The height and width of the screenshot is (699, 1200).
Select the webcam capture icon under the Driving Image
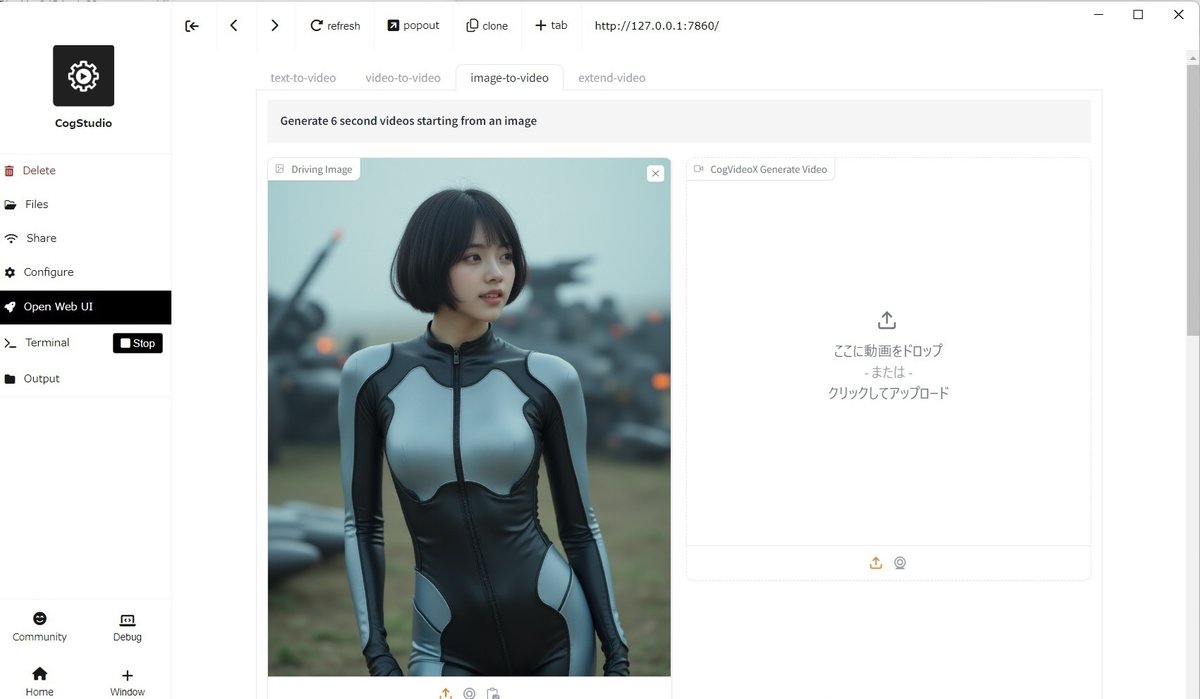pyautogui.click(x=469, y=692)
